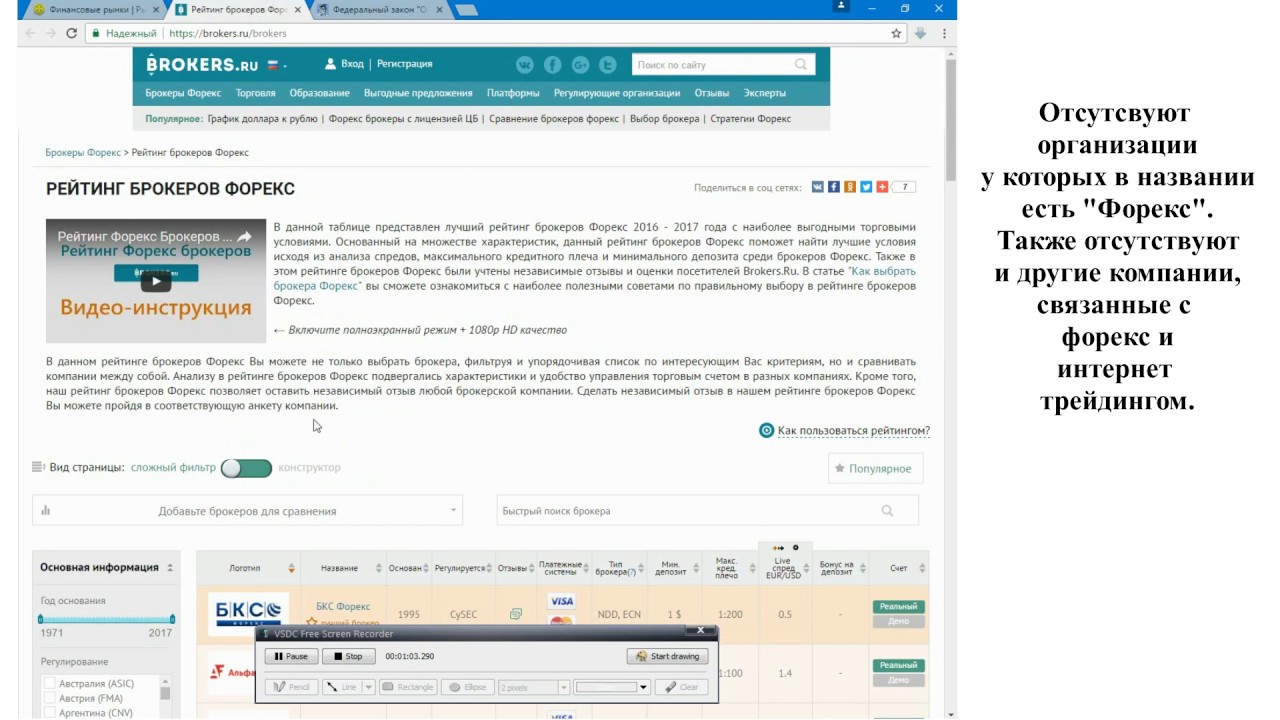Click the share arrow on video thumbnail

click(x=246, y=237)
